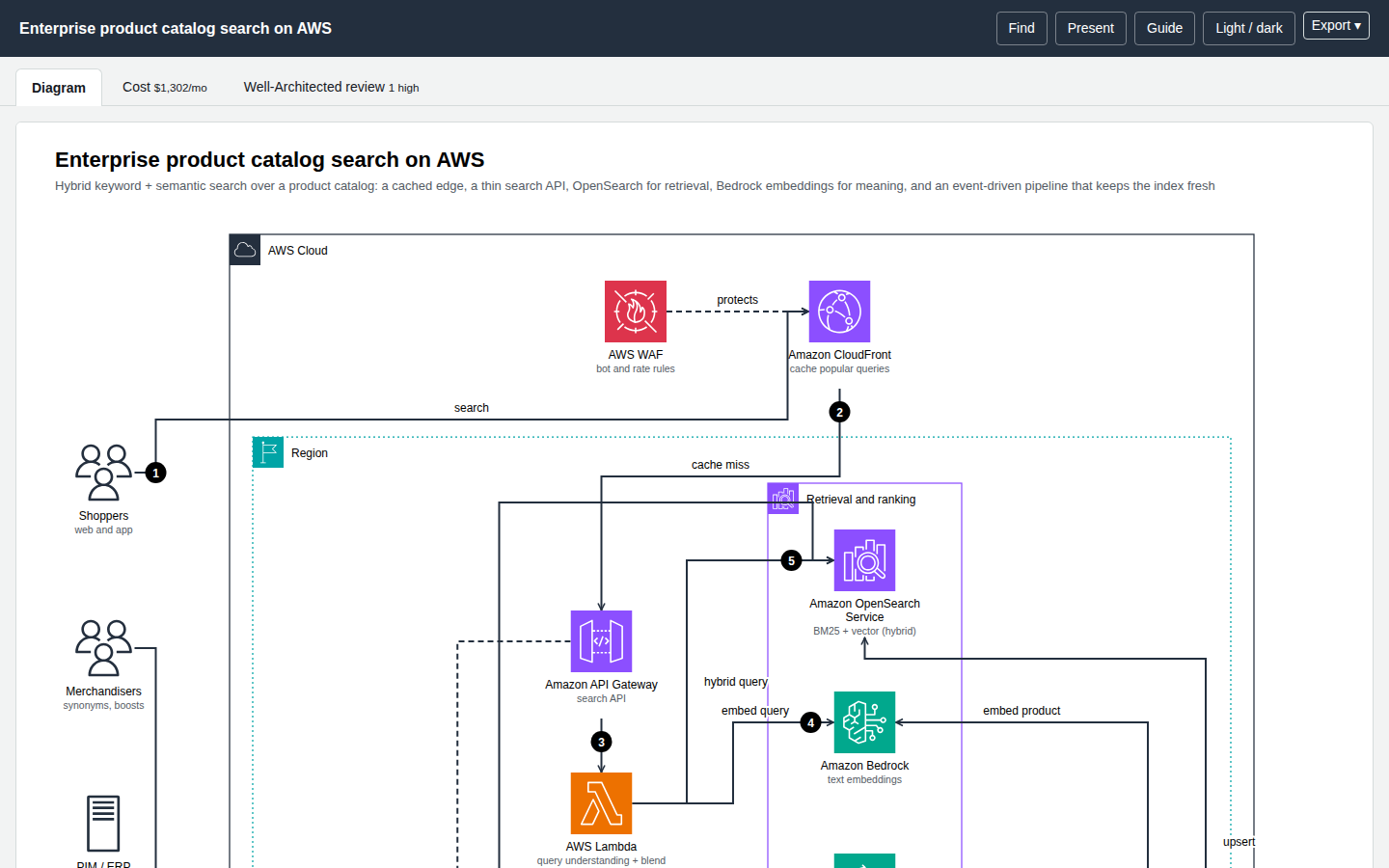
Task: Open the Export dropdown
Action: 1336,26
